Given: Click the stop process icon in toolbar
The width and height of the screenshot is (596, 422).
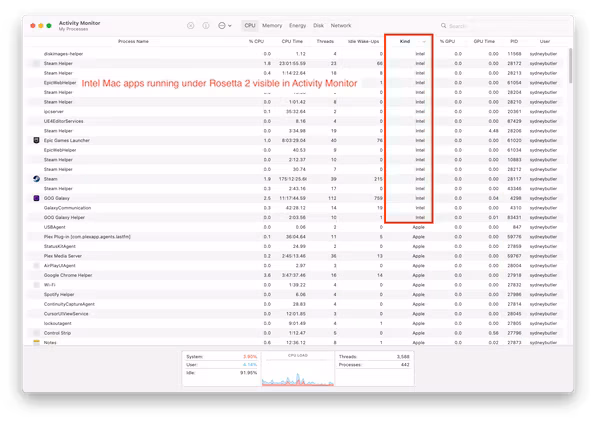Looking at the screenshot, I should point(191,25).
